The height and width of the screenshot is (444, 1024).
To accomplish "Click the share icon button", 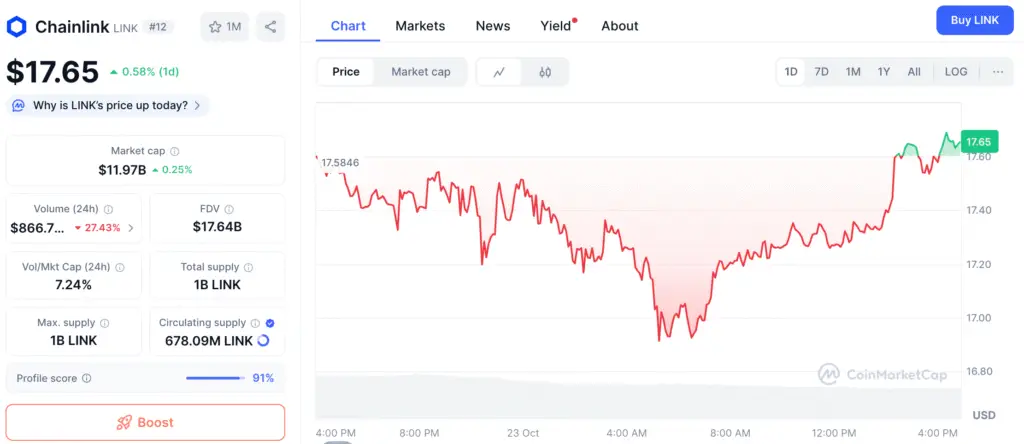I will [271, 27].
